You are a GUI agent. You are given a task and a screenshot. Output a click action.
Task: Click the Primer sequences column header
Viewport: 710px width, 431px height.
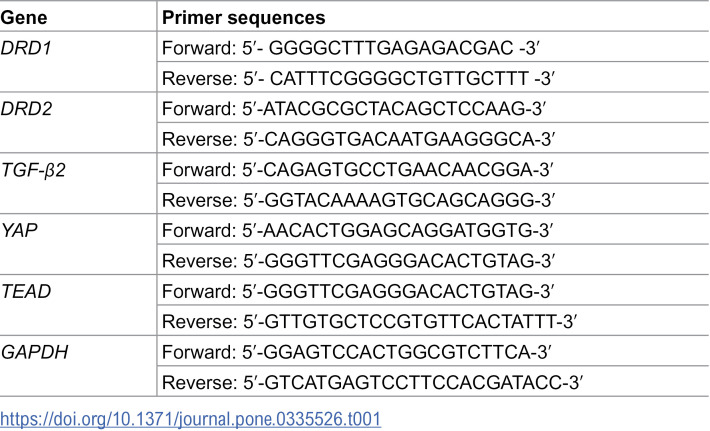click(244, 18)
